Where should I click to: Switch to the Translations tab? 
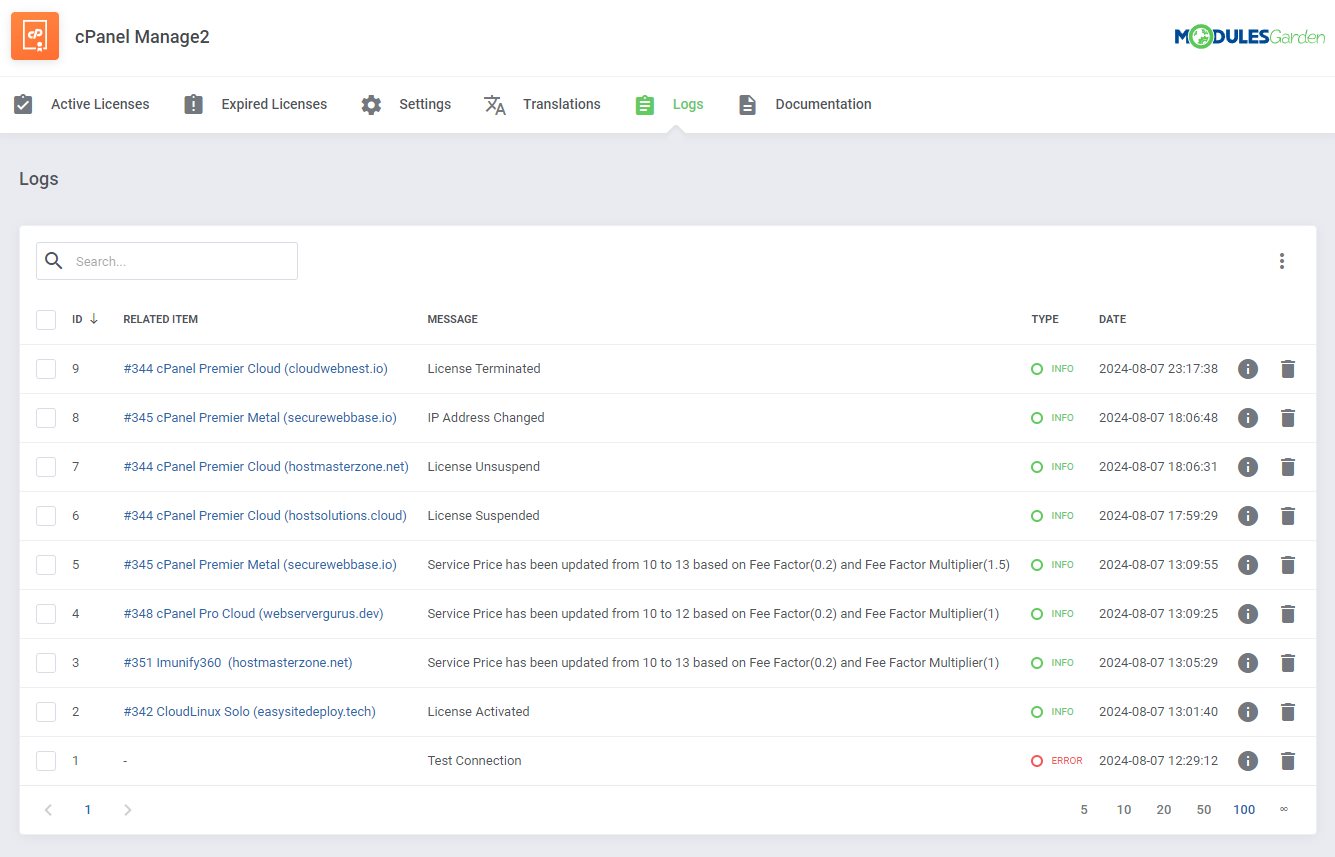point(542,104)
